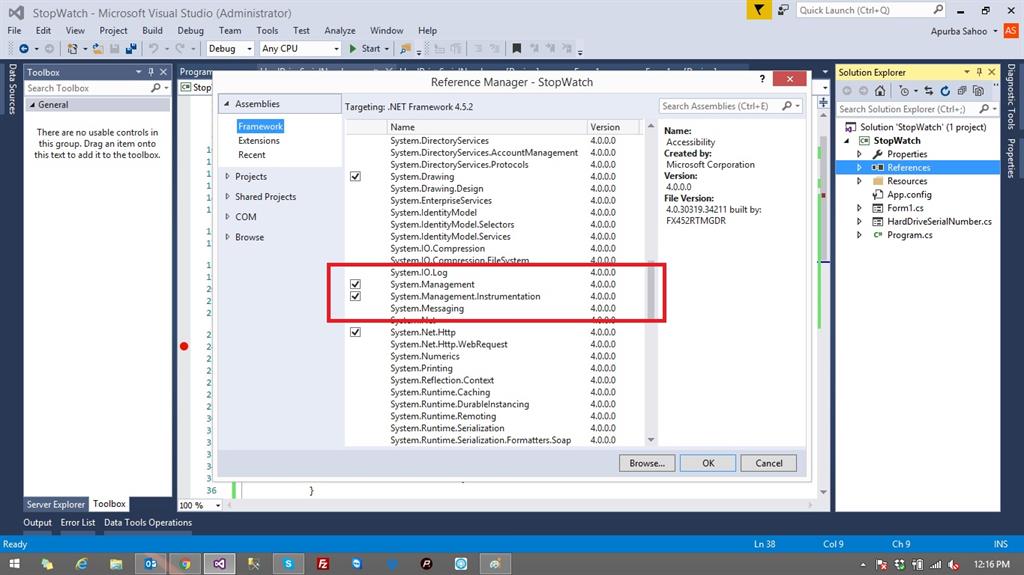The width and height of the screenshot is (1024, 575).
Task: Open Visual Studio from the taskbar
Action: pos(219,564)
